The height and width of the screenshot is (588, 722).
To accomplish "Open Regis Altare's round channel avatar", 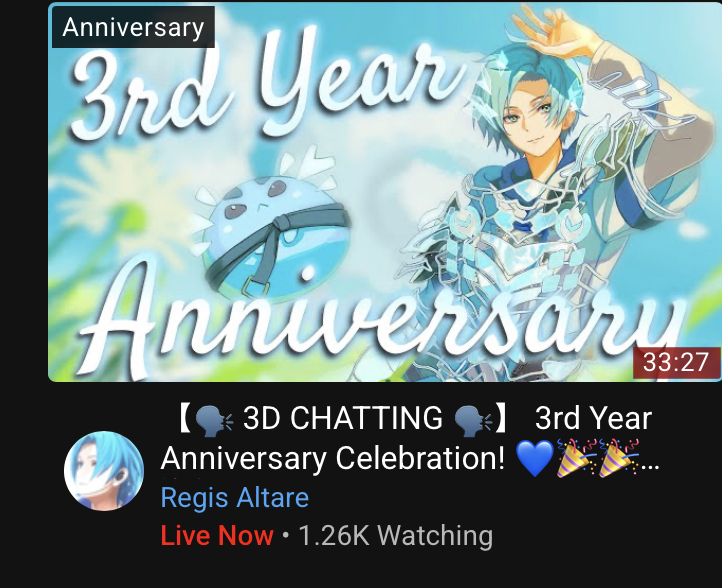I will (x=104, y=471).
